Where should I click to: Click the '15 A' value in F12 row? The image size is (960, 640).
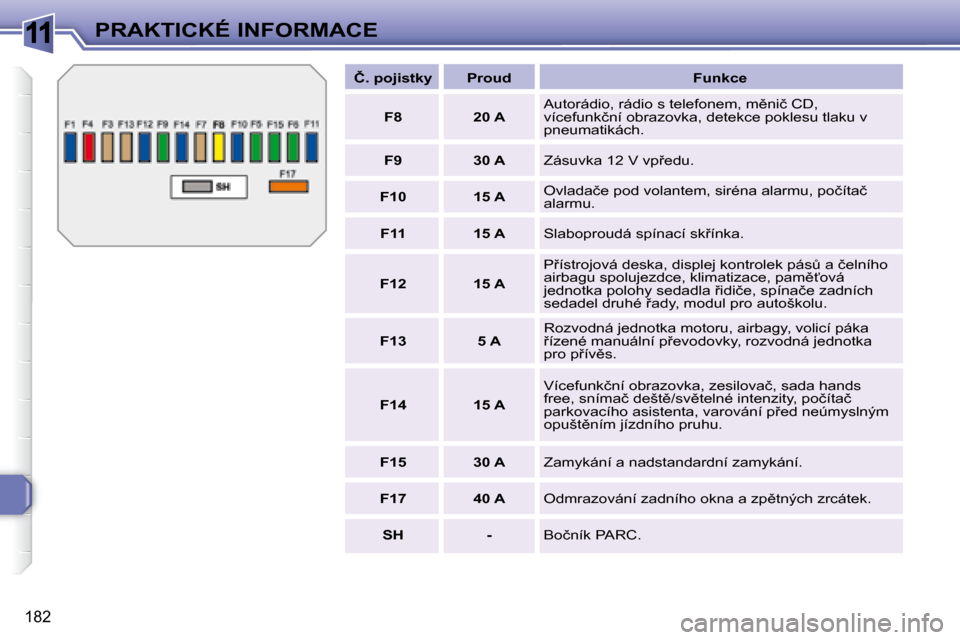tap(489, 284)
